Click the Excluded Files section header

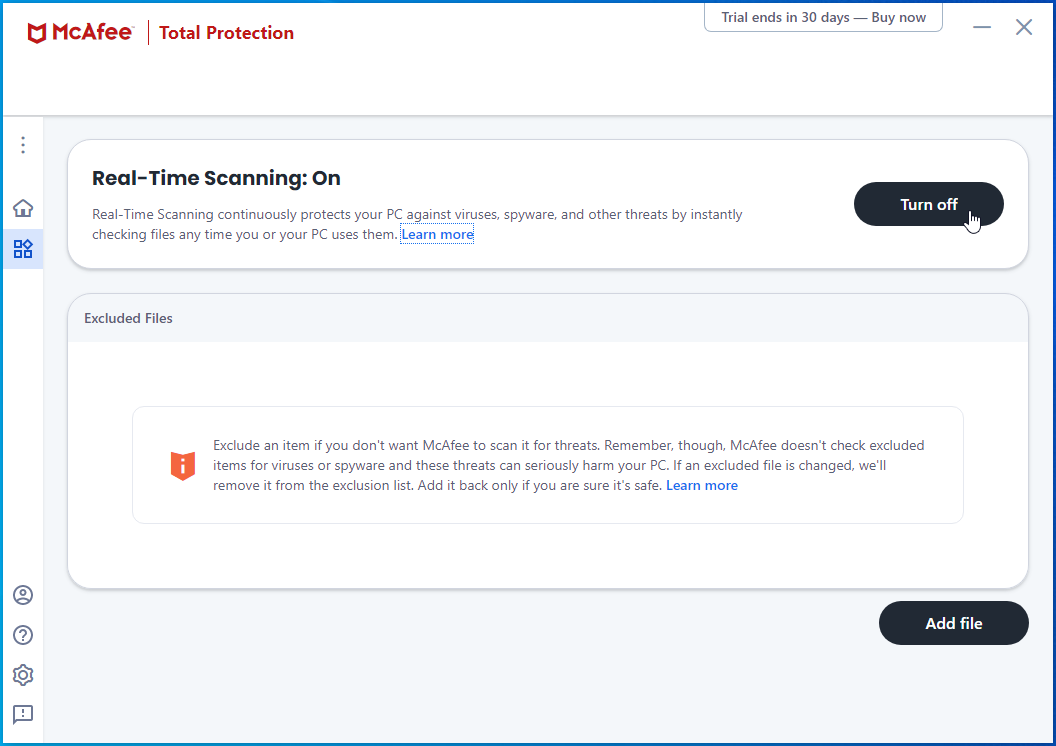pyautogui.click(x=128, y=318)
